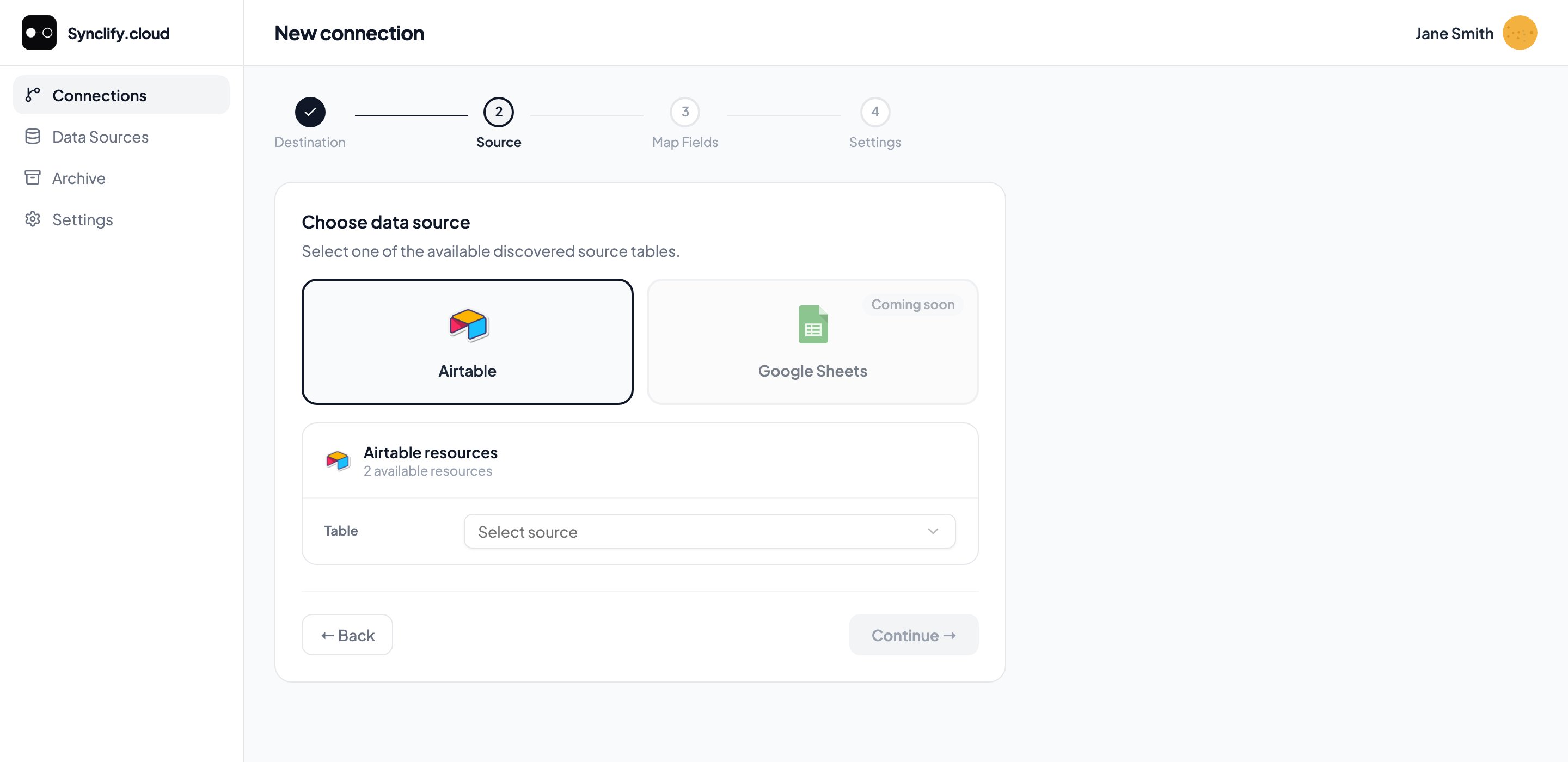Click the Synclify.cloud logo icon
The height and width of the screenshot is (762, 1568).
point(39,33)
